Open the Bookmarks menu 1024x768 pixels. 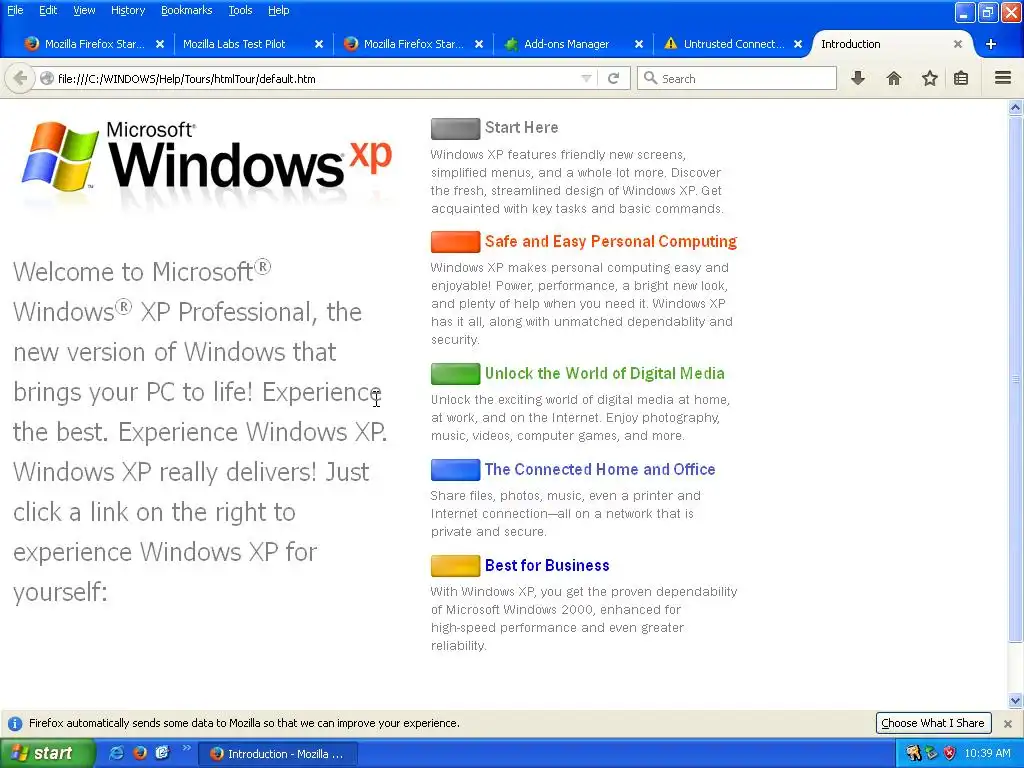coord(187,10)
